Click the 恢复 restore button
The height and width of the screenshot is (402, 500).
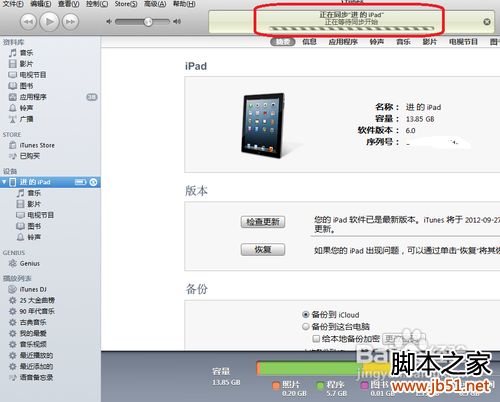pyautogui.click(x=263, y=250)
